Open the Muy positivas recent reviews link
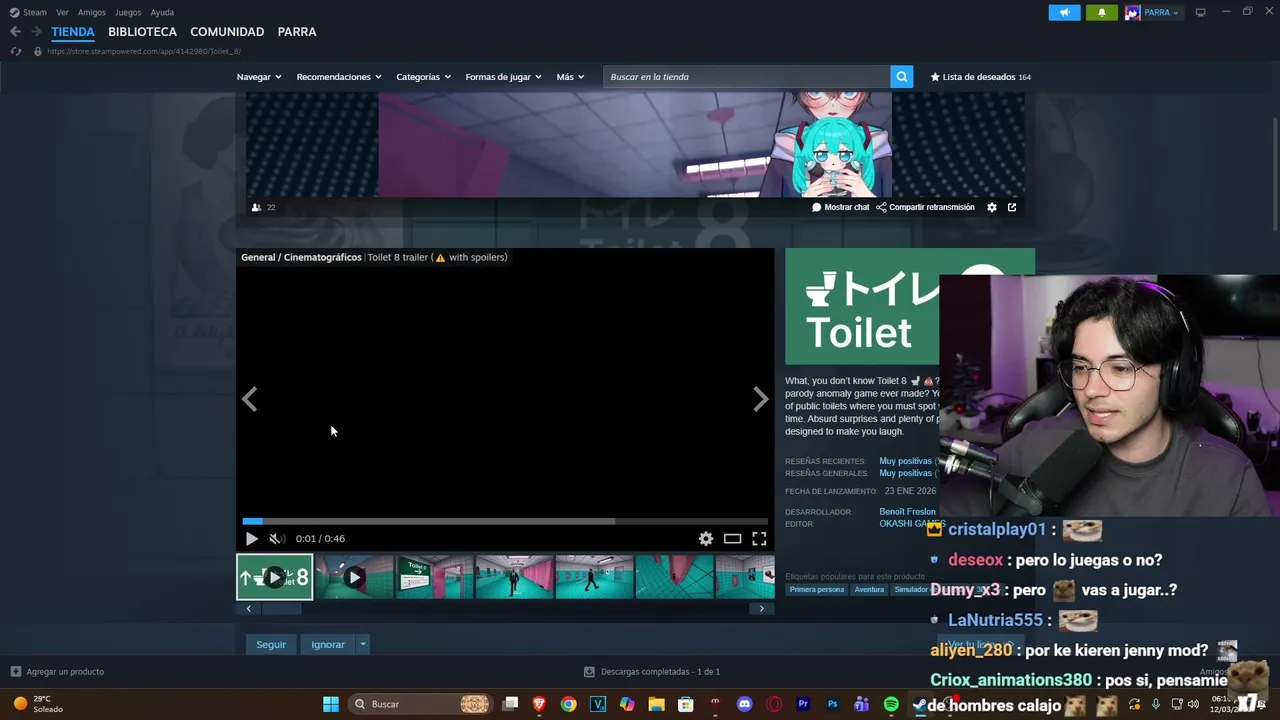The height and width of the screenshot is (720, 1280). pyautogui.click(x=905, y=461)
